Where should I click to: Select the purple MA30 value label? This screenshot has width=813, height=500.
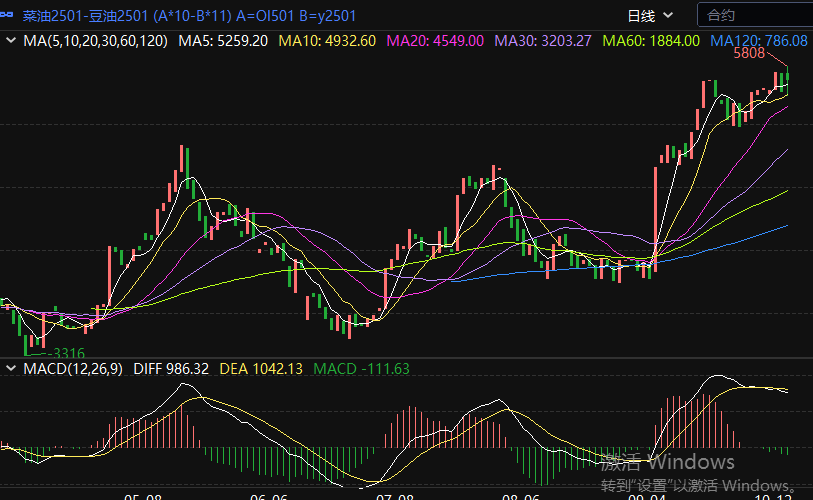(x=543, y=41)
